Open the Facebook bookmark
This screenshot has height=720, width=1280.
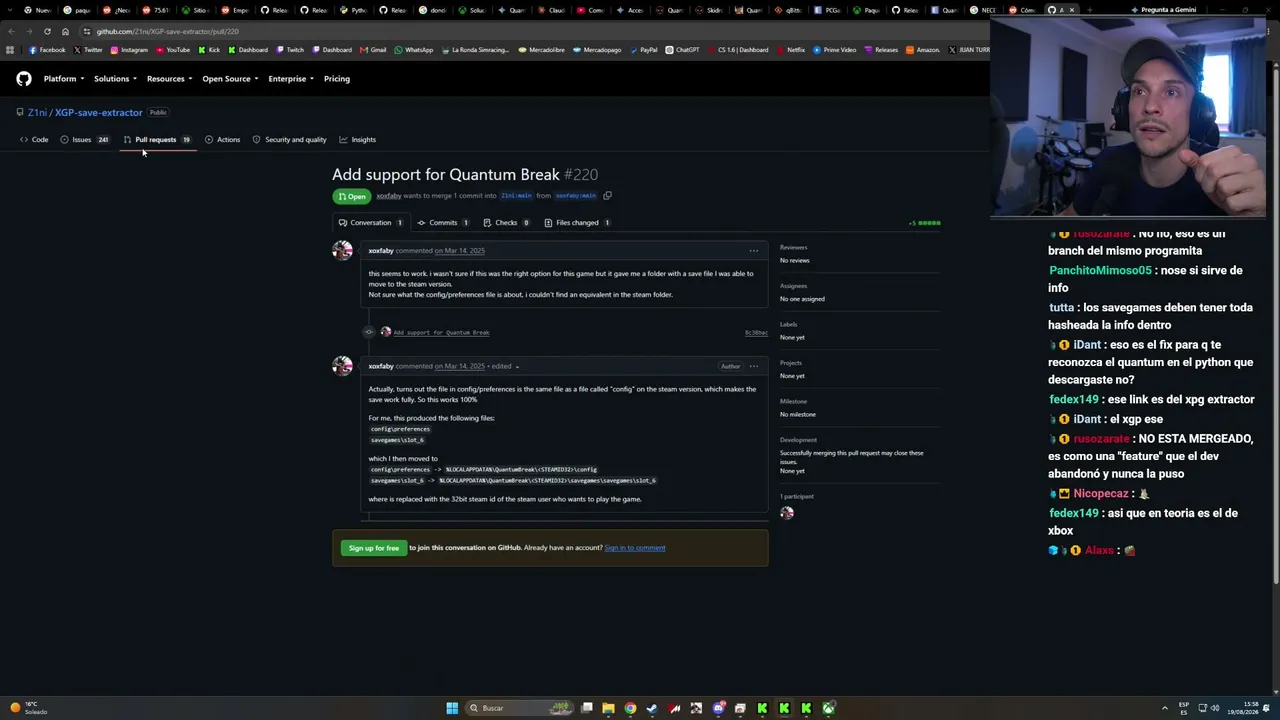(47, 50)
